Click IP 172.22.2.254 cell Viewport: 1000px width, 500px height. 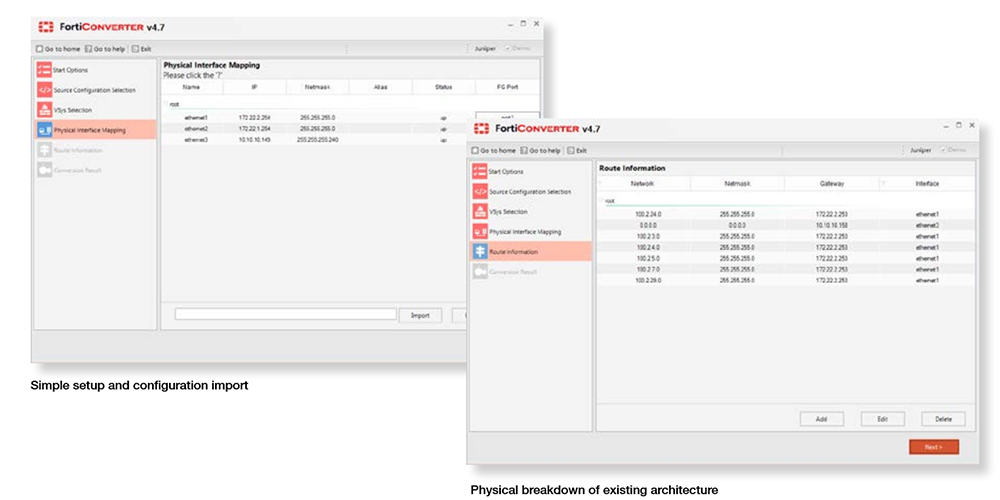254,118
